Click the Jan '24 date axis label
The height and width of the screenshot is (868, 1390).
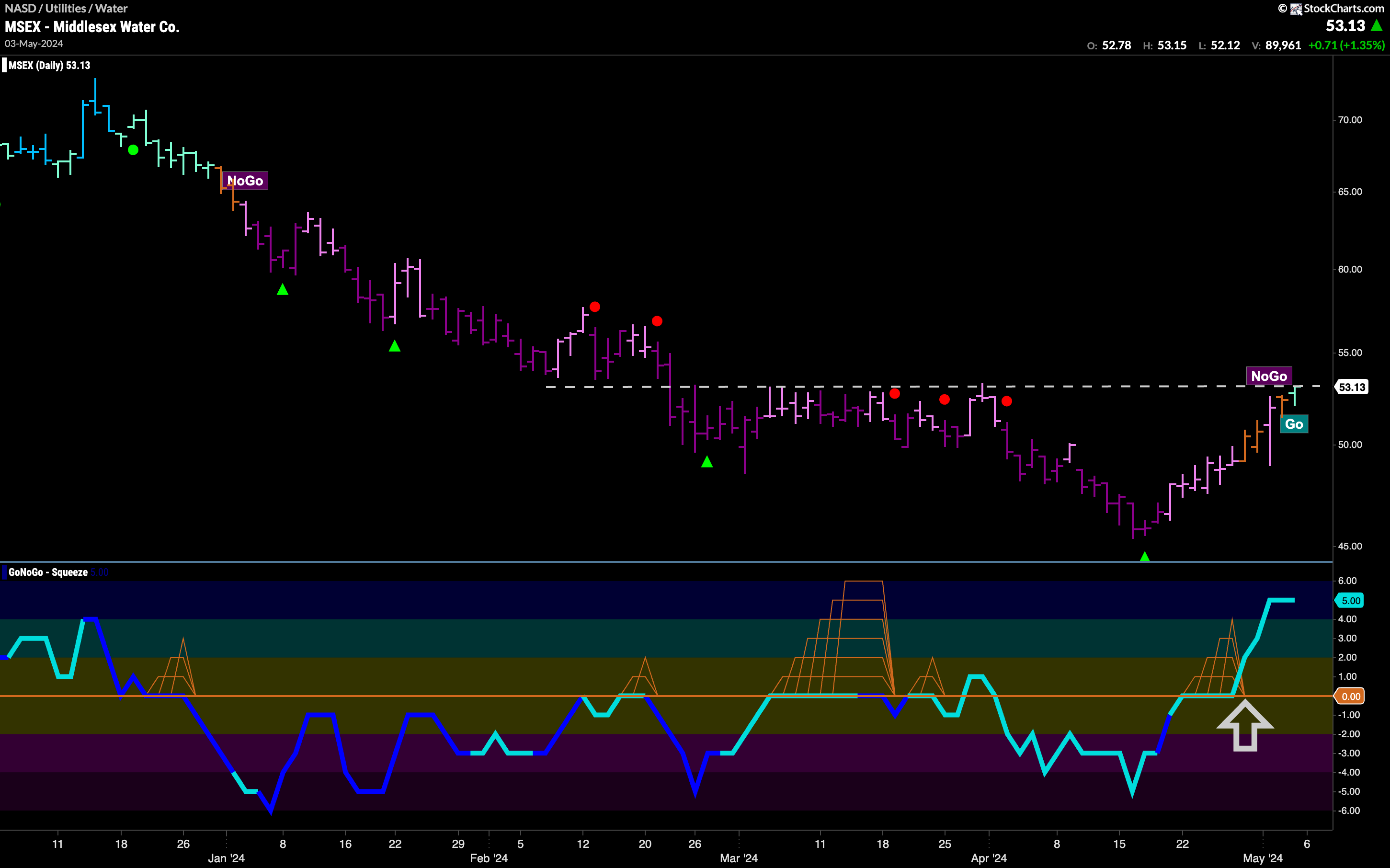tap(226, 858)
